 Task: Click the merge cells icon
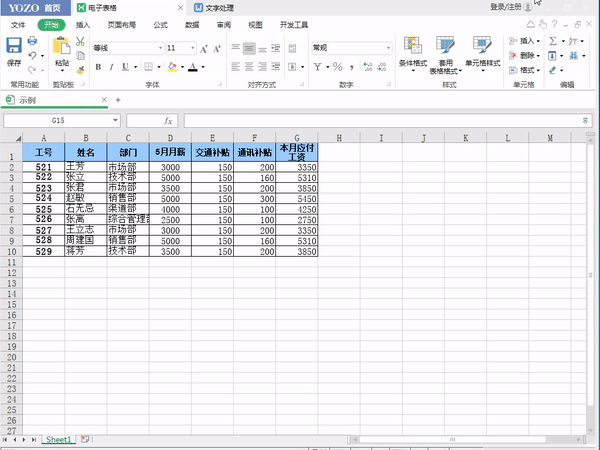pos(292,67)
